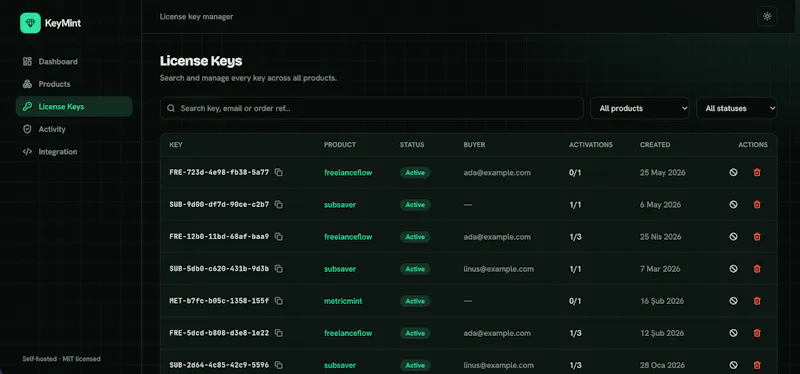800x374 pixels.
Task: Delete key SUB-2d64-4c85-42c9-5596
Action: click(757, 365)
